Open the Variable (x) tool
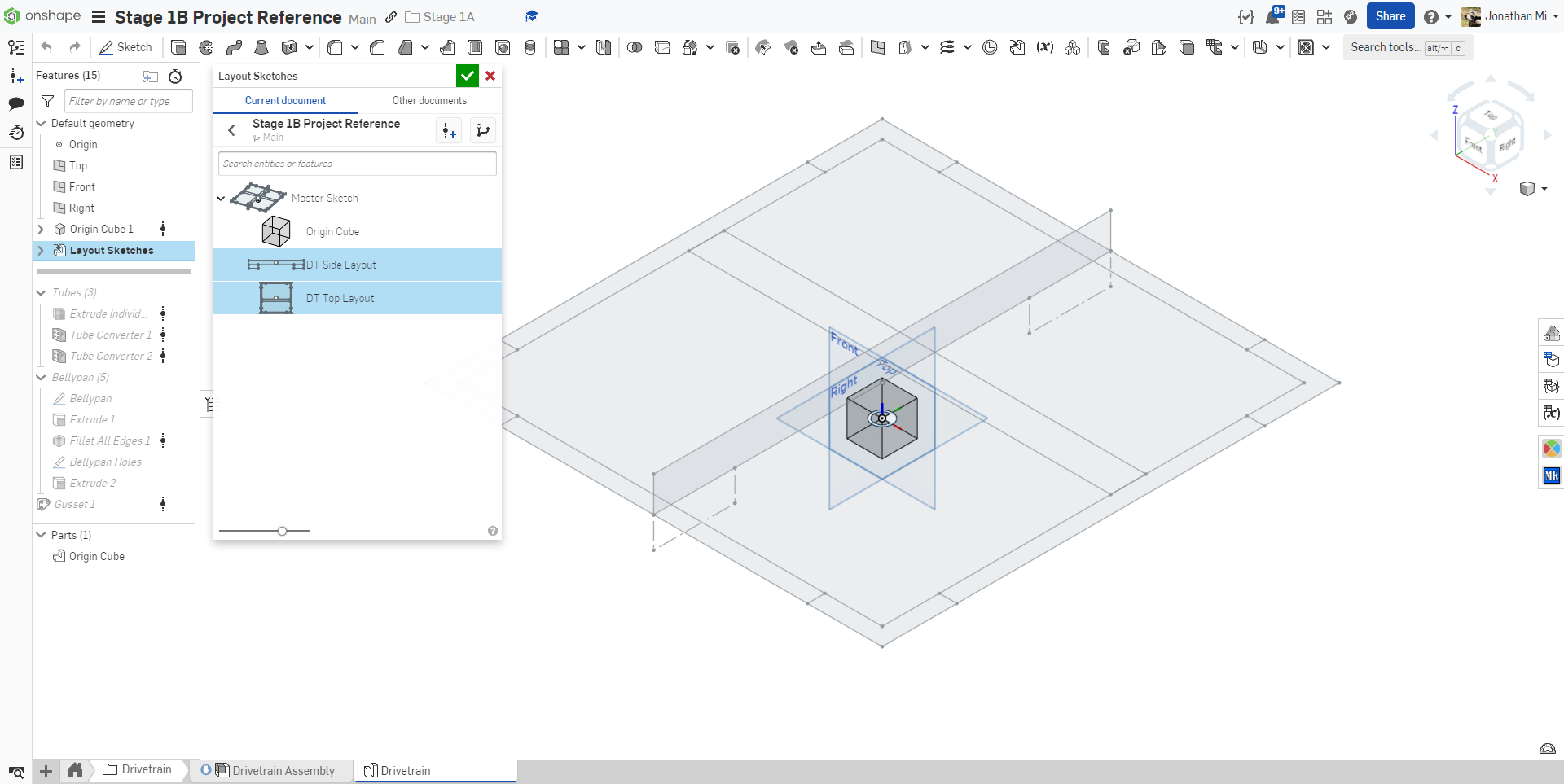The height and width of the screenshot is (784, 1564). (1045, 47)
